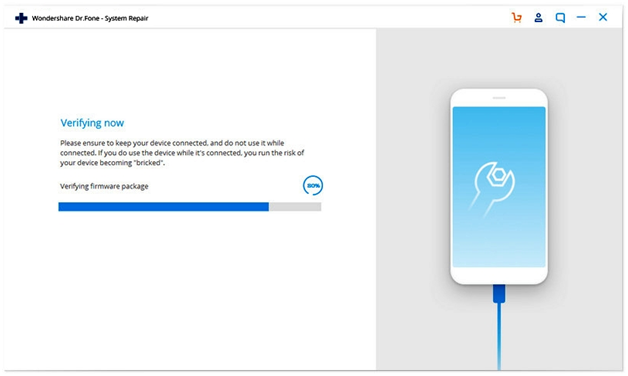The image size is (628, 376).
Task: Click the Verifying firmware package status text
Action: click(104, 186)
